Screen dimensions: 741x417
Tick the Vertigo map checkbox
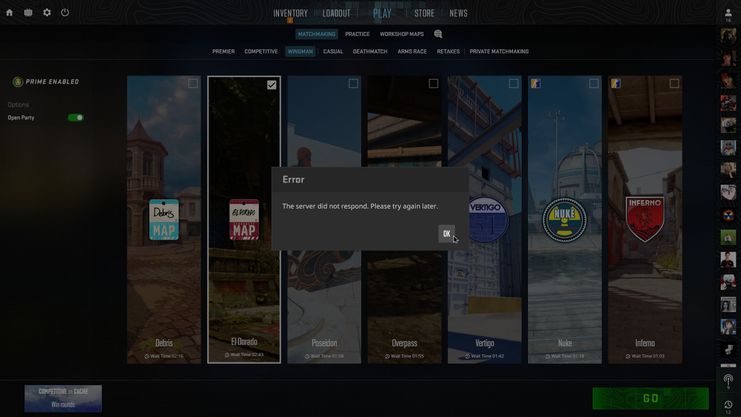tap(514, 84)
